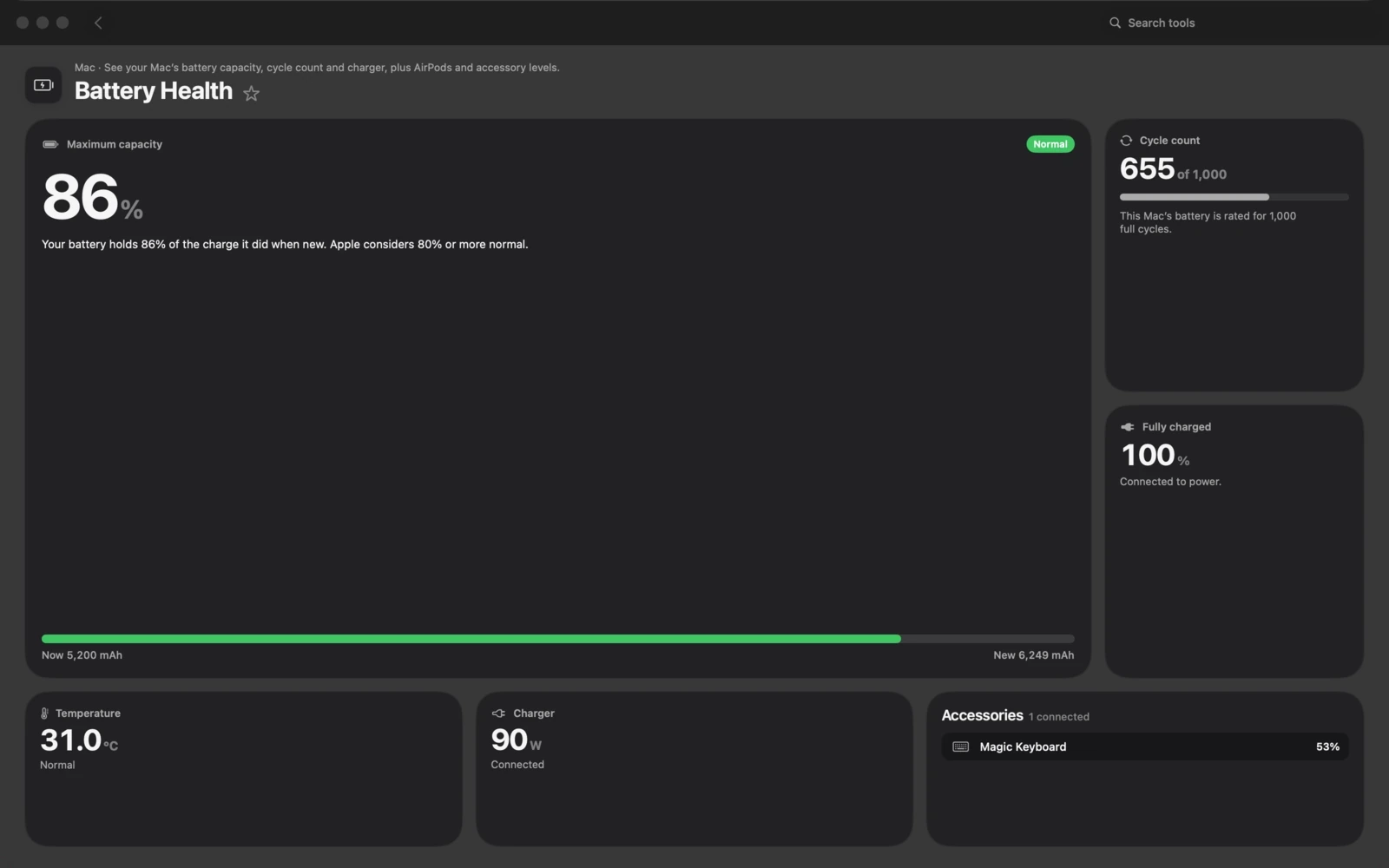The width and height of the screenshot is (1389, 868).
Task: Click the cycle count progress bar
Action: [1234, 197]
